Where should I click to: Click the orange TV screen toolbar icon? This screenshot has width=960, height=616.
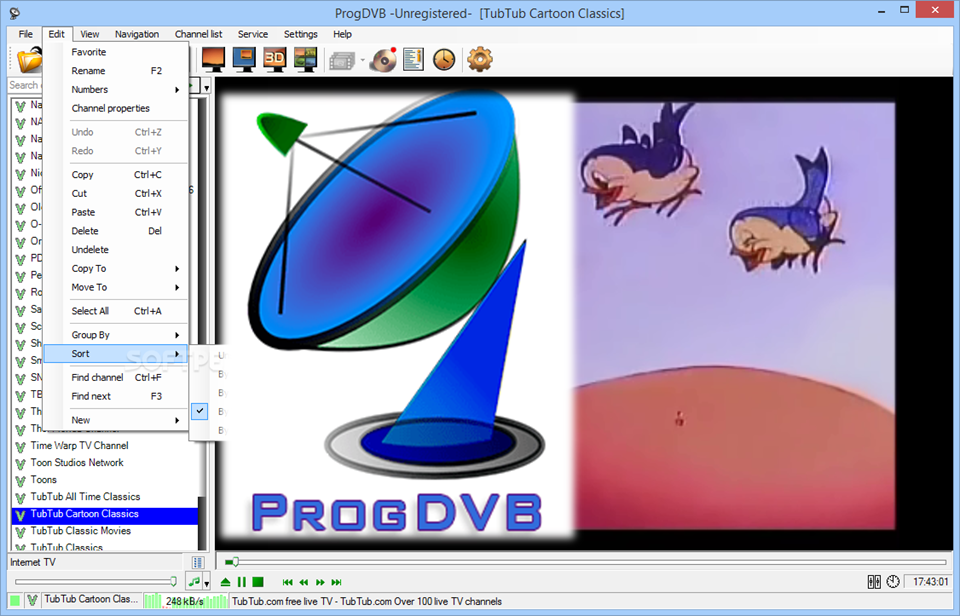[213, 59]
